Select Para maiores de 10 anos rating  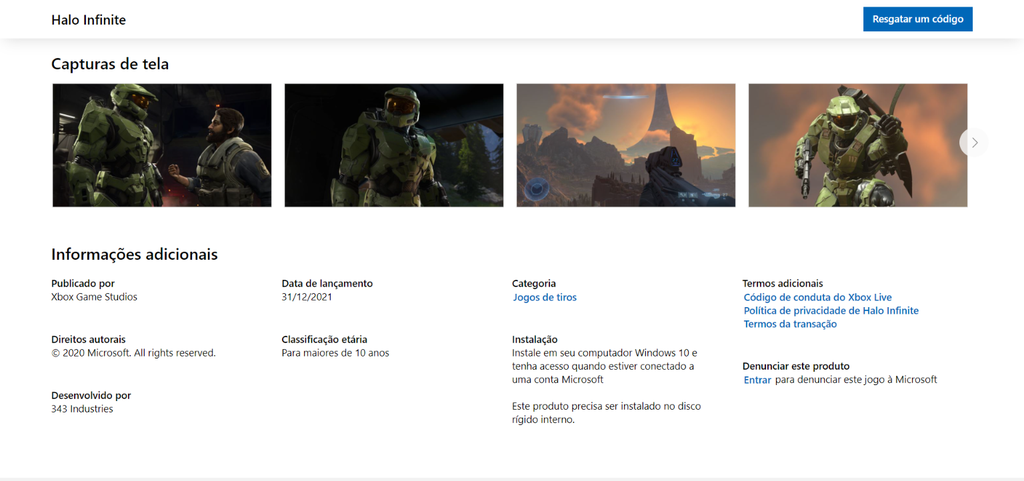click(335, 353)
